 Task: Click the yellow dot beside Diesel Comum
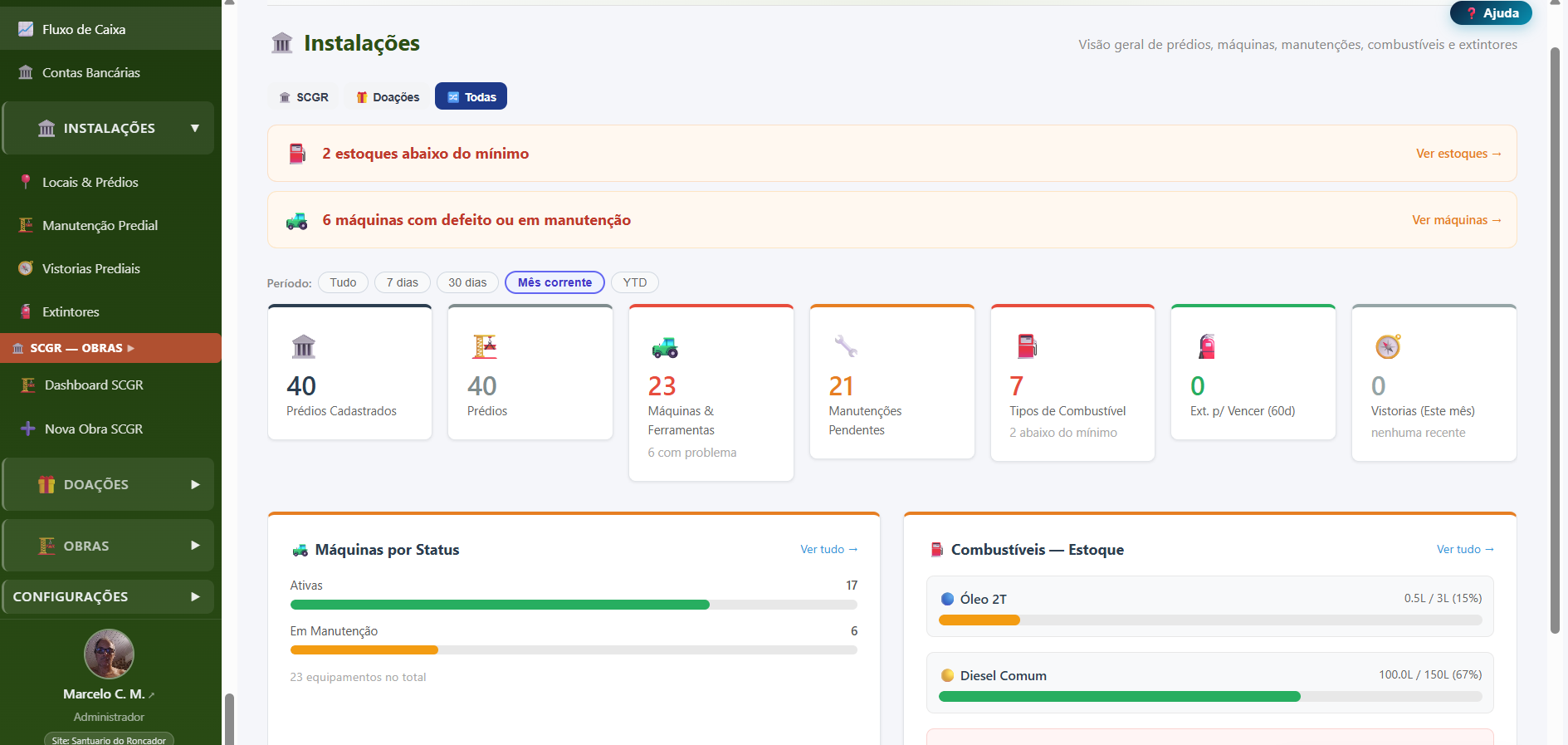(x=947, y=675)
